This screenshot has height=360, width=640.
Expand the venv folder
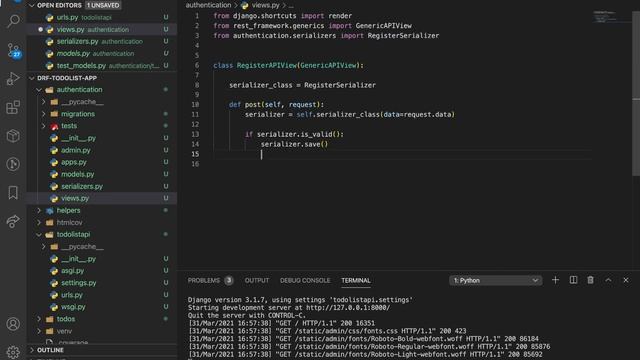coord(39,331)
